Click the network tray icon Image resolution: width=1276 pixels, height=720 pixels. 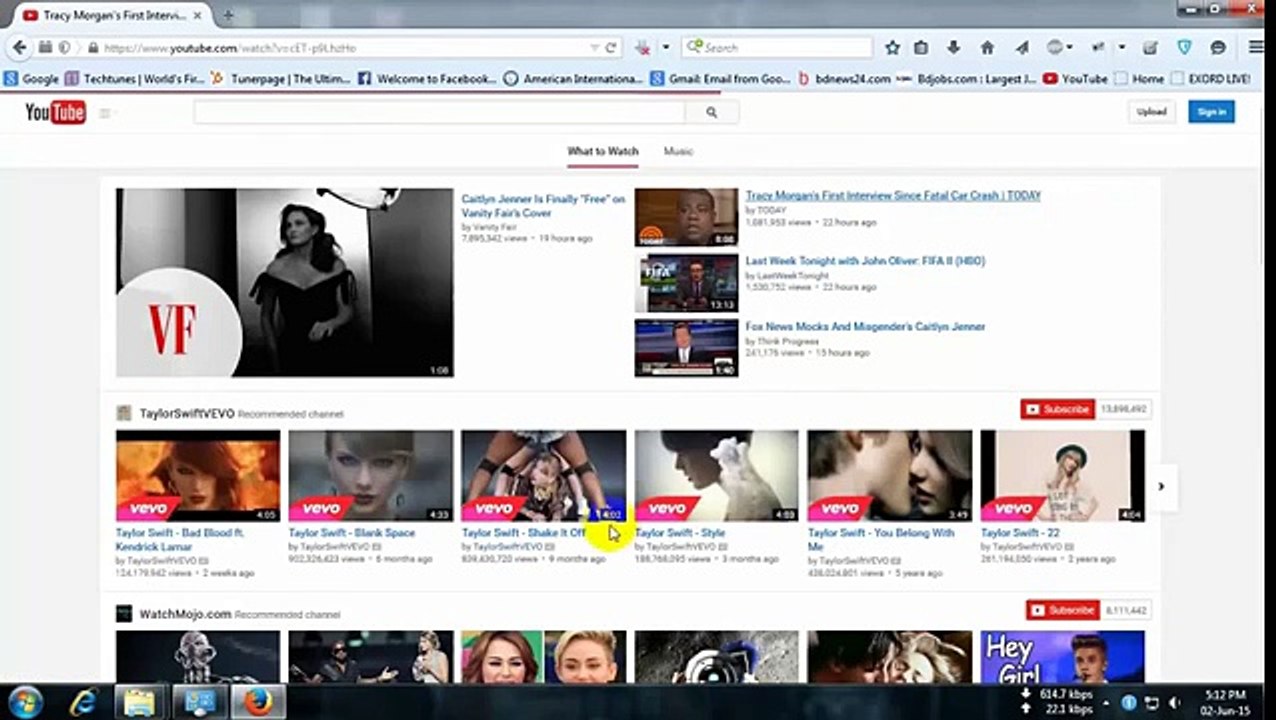click(x=1151, y=703)
